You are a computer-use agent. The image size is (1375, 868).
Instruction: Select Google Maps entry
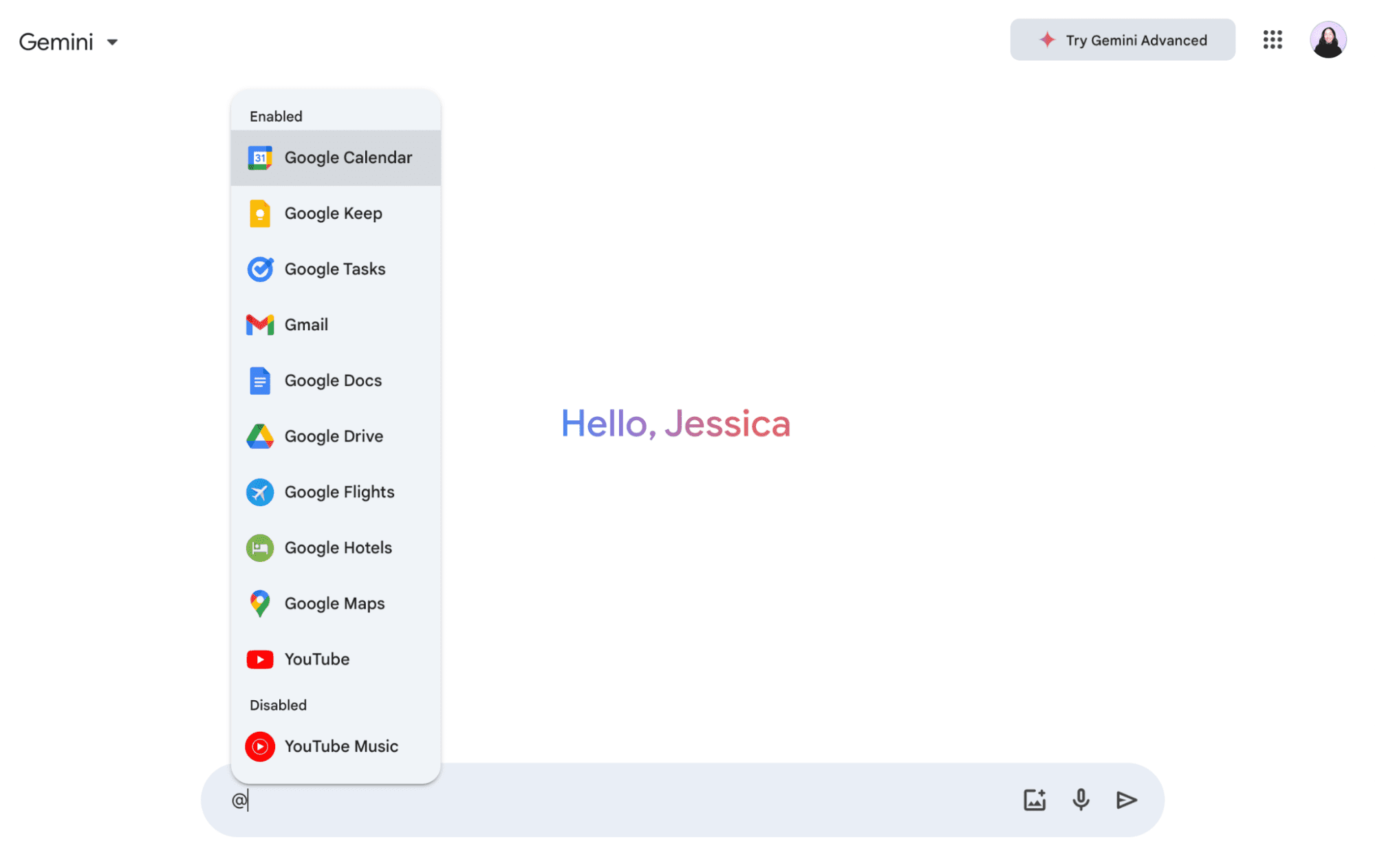tap(336, 603)
